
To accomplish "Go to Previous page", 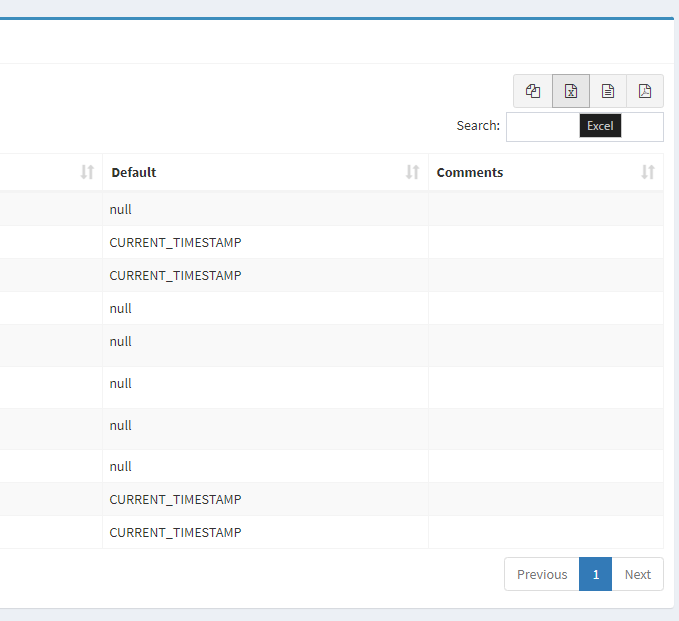I will (x=542, y=574).
